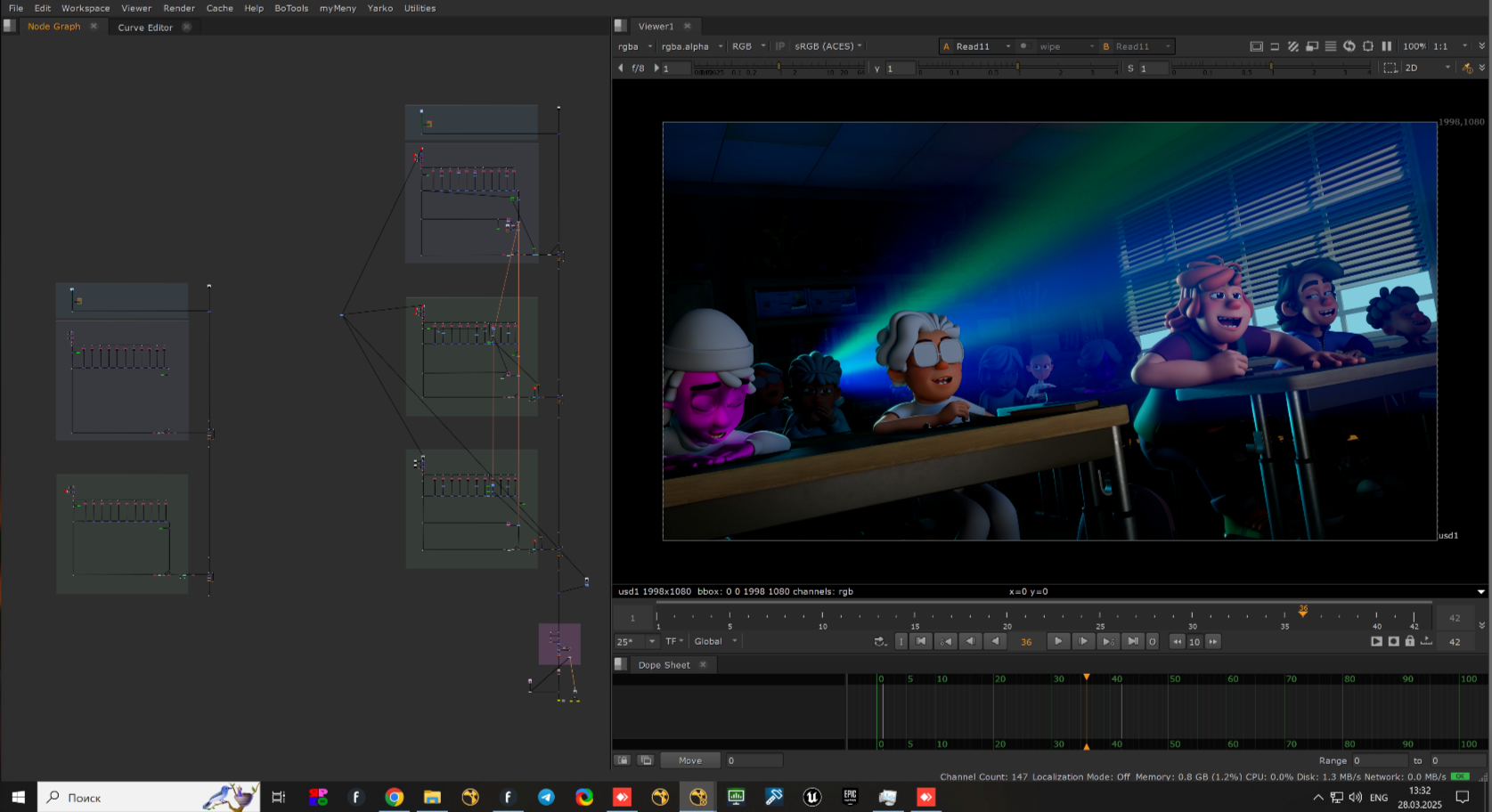This screenshot has height=812, width=1492.
Task: Click the camera lock icon at Viewer toolbar end
Action: (1468, 68)
